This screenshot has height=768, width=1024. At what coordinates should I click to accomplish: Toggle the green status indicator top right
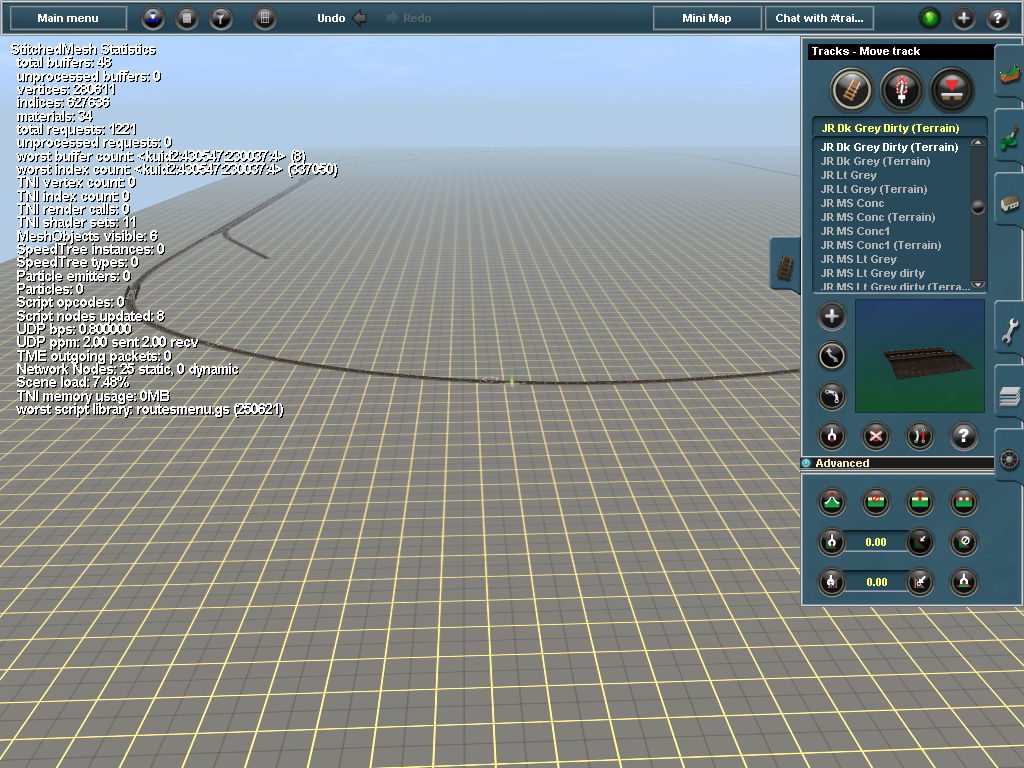pyautogui.click(x=930, y=18)
